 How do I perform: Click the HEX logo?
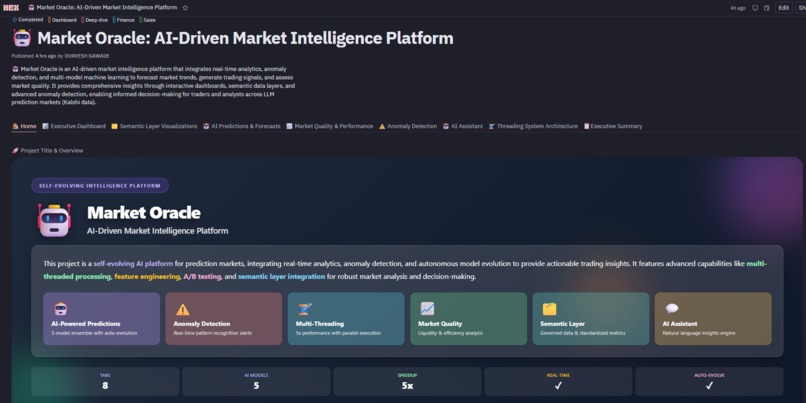(11, 8)
